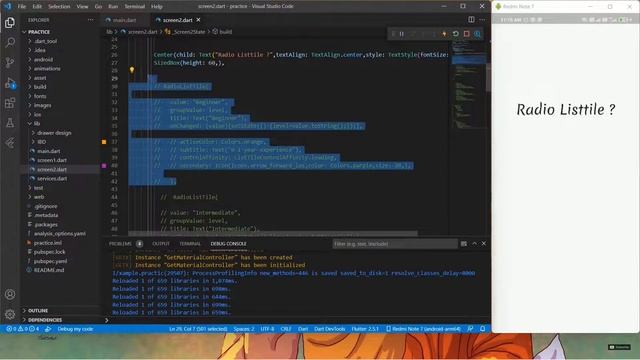
Task: Open the Testing flask view
Action: click(10, 122)
